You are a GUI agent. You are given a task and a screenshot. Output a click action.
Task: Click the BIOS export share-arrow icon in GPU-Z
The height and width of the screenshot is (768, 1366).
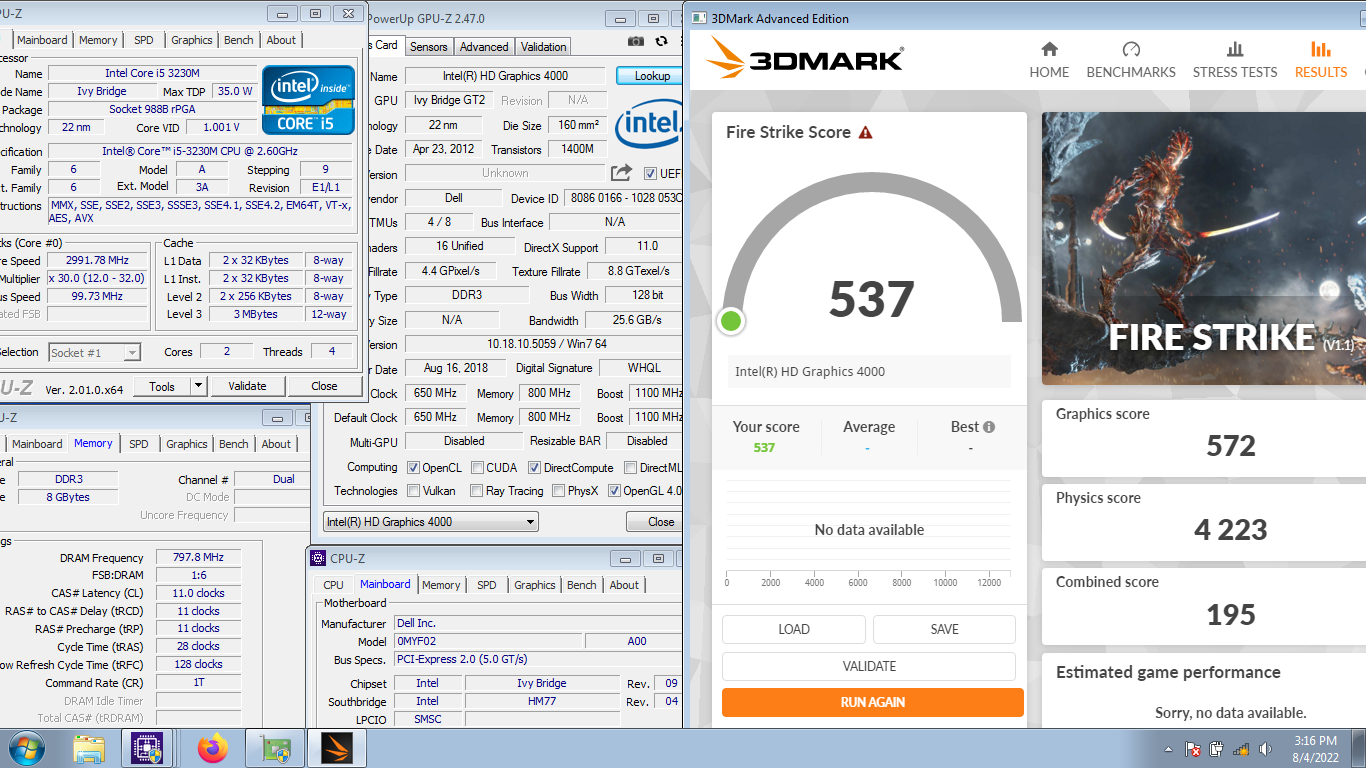(621, 172)
